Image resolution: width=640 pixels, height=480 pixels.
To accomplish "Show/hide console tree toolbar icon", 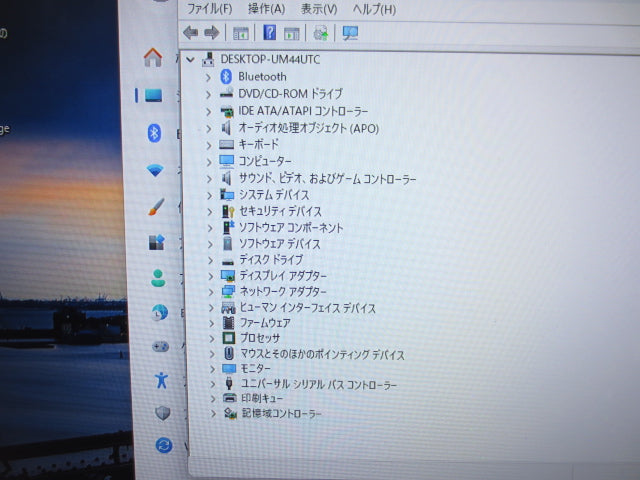I will (240, 33).
